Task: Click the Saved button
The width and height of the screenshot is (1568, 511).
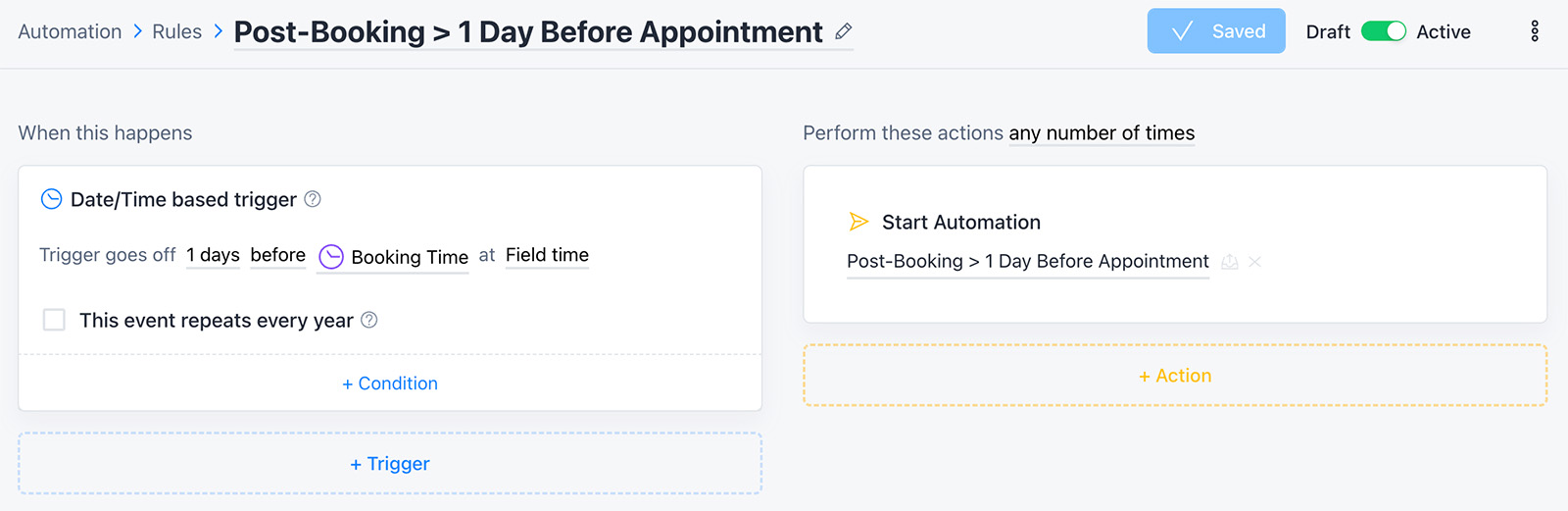Action: (1216, 31)
